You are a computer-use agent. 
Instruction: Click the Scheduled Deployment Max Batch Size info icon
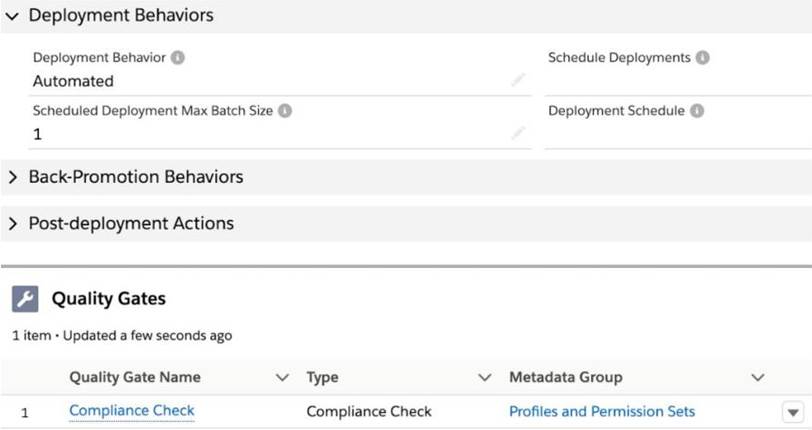(285, 111)
